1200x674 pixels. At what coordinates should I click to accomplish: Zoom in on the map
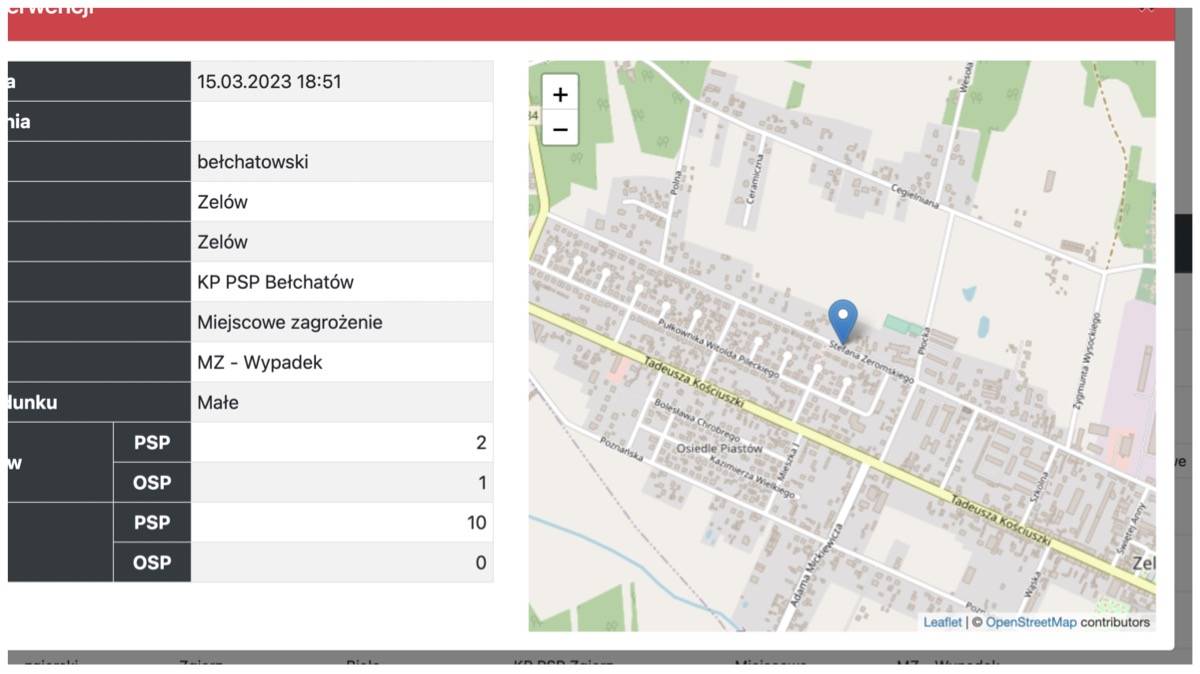point(560,95)
